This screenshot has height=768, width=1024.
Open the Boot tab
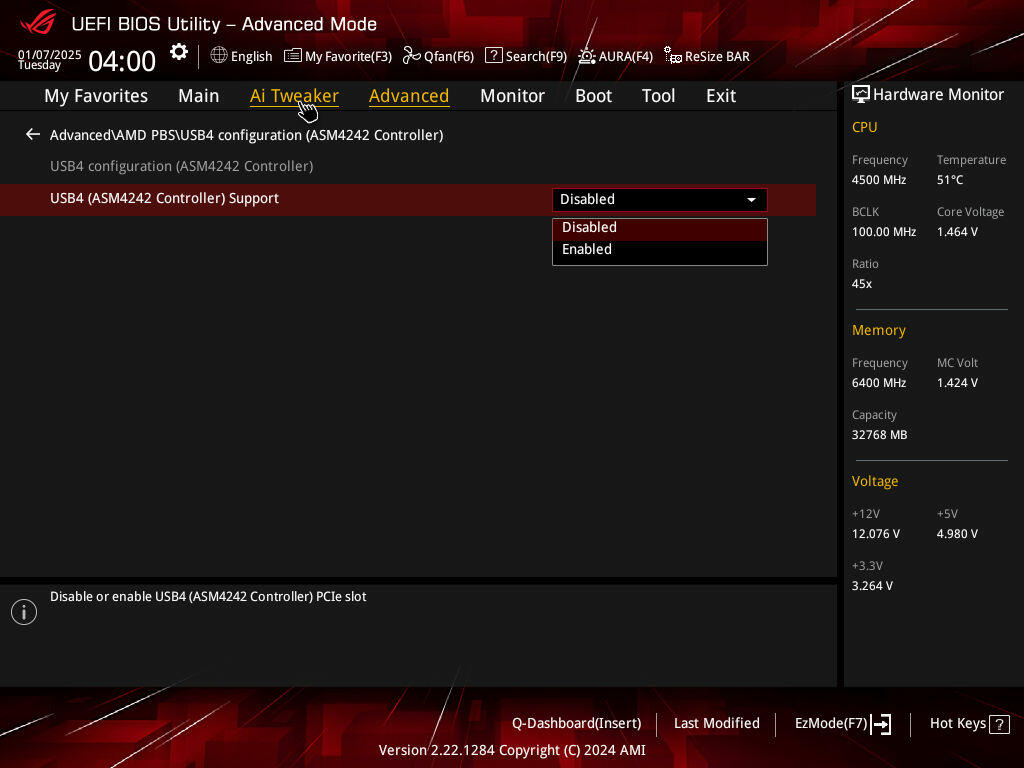594,96
